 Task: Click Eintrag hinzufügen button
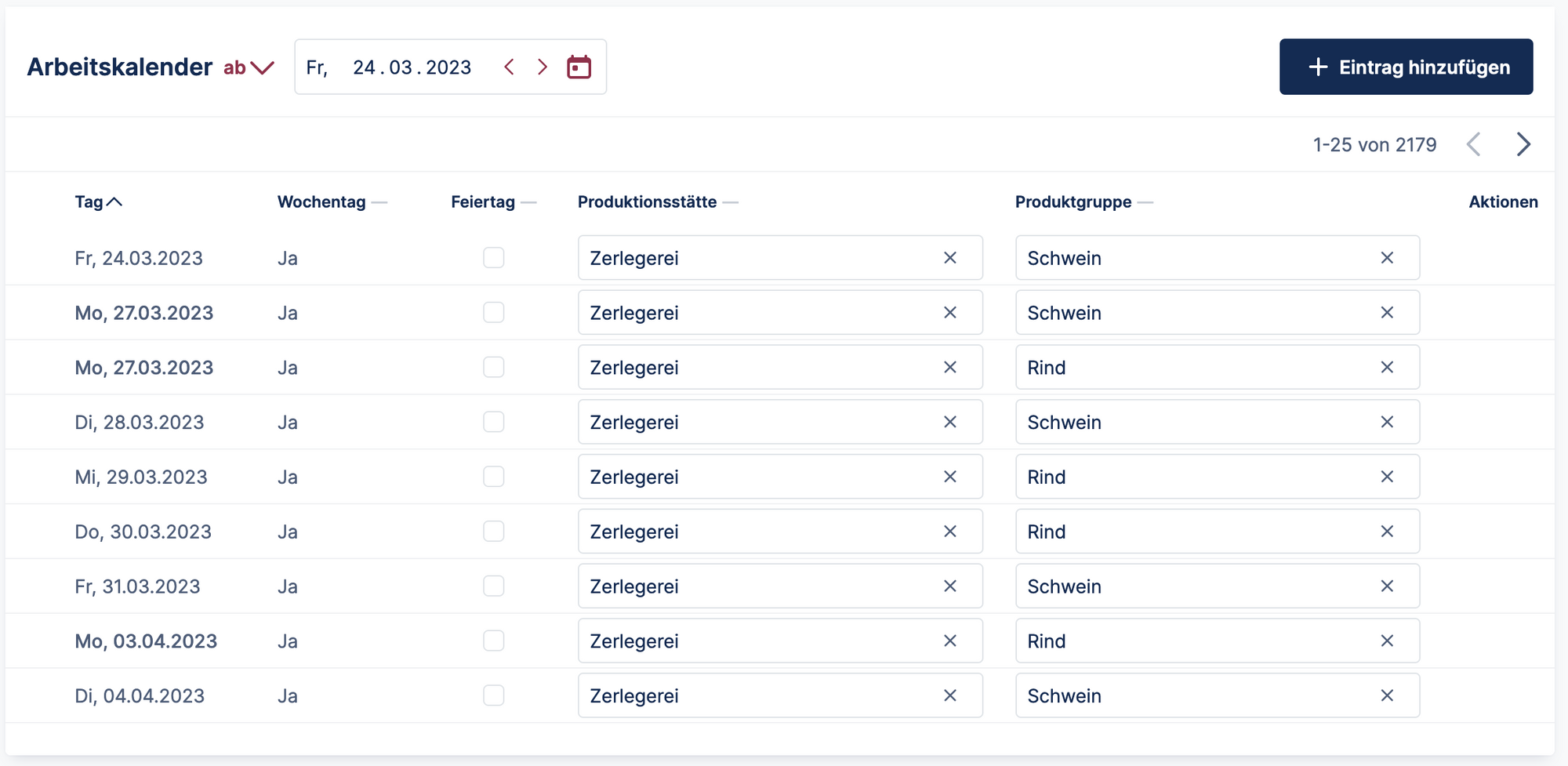[x=1406, y=67]
